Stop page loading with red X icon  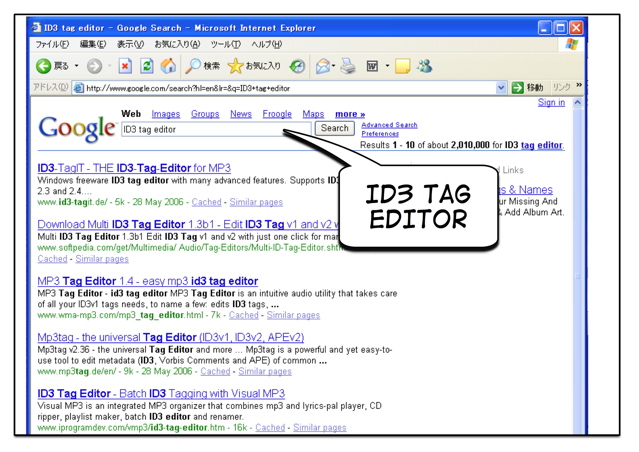click(125, 66)
